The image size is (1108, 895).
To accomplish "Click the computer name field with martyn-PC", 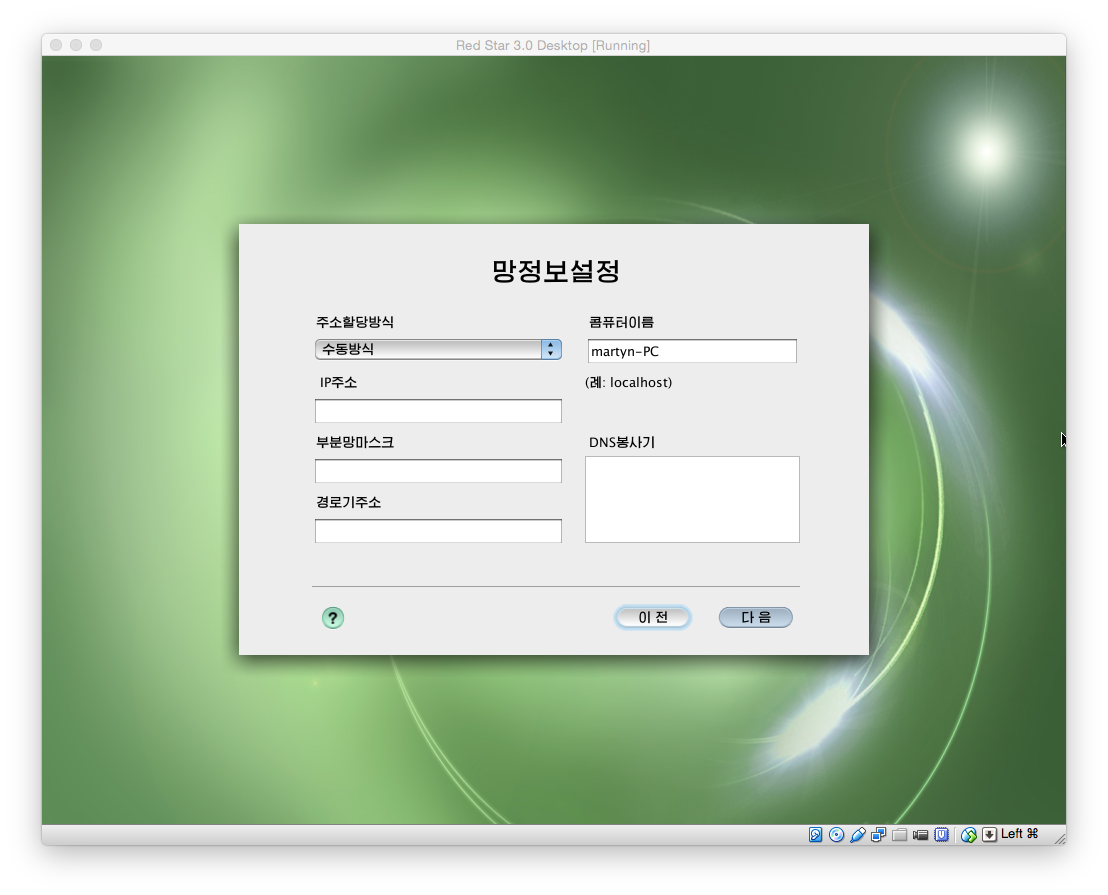I will (692, 351).
